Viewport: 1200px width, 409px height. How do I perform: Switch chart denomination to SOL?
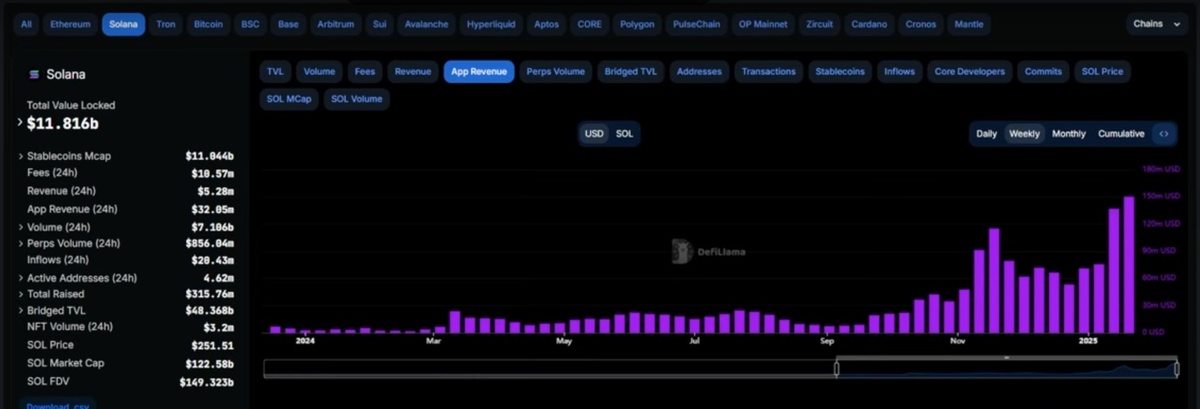(x=624, y=134)
